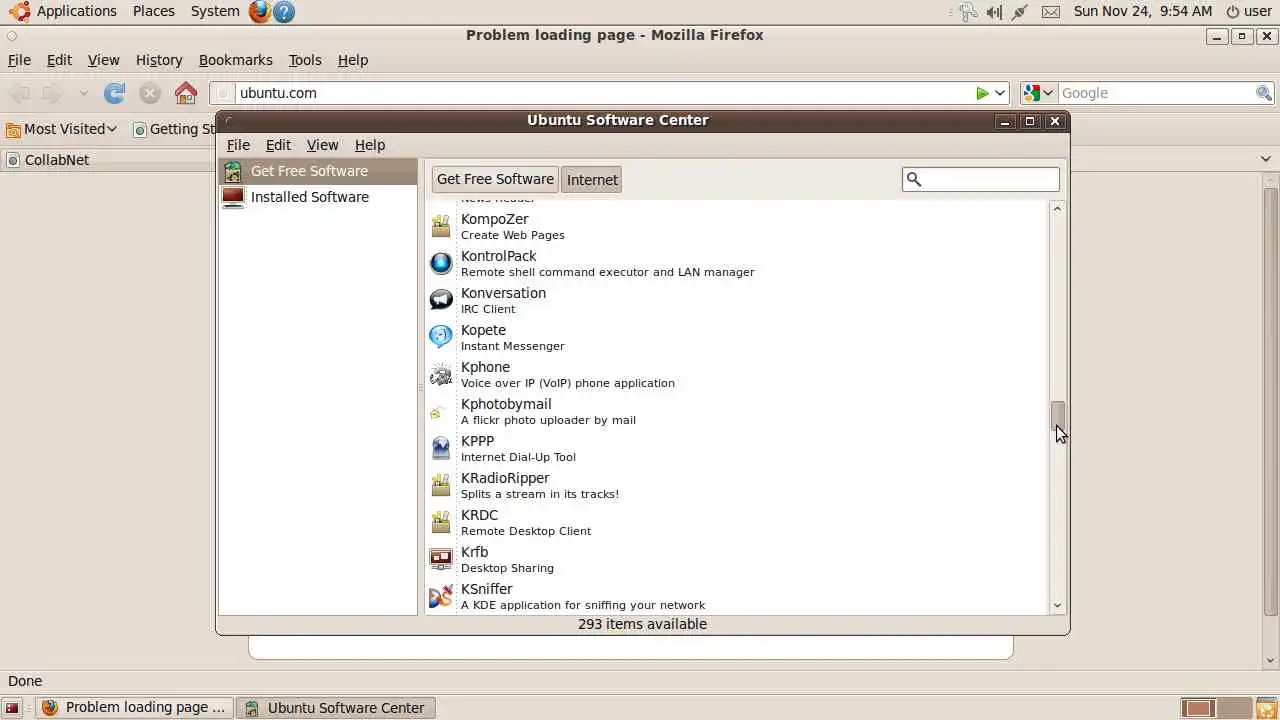Click the Internet breadcrumb button
This screenshot has height=720, width=1280.
(x=592, y=180)
